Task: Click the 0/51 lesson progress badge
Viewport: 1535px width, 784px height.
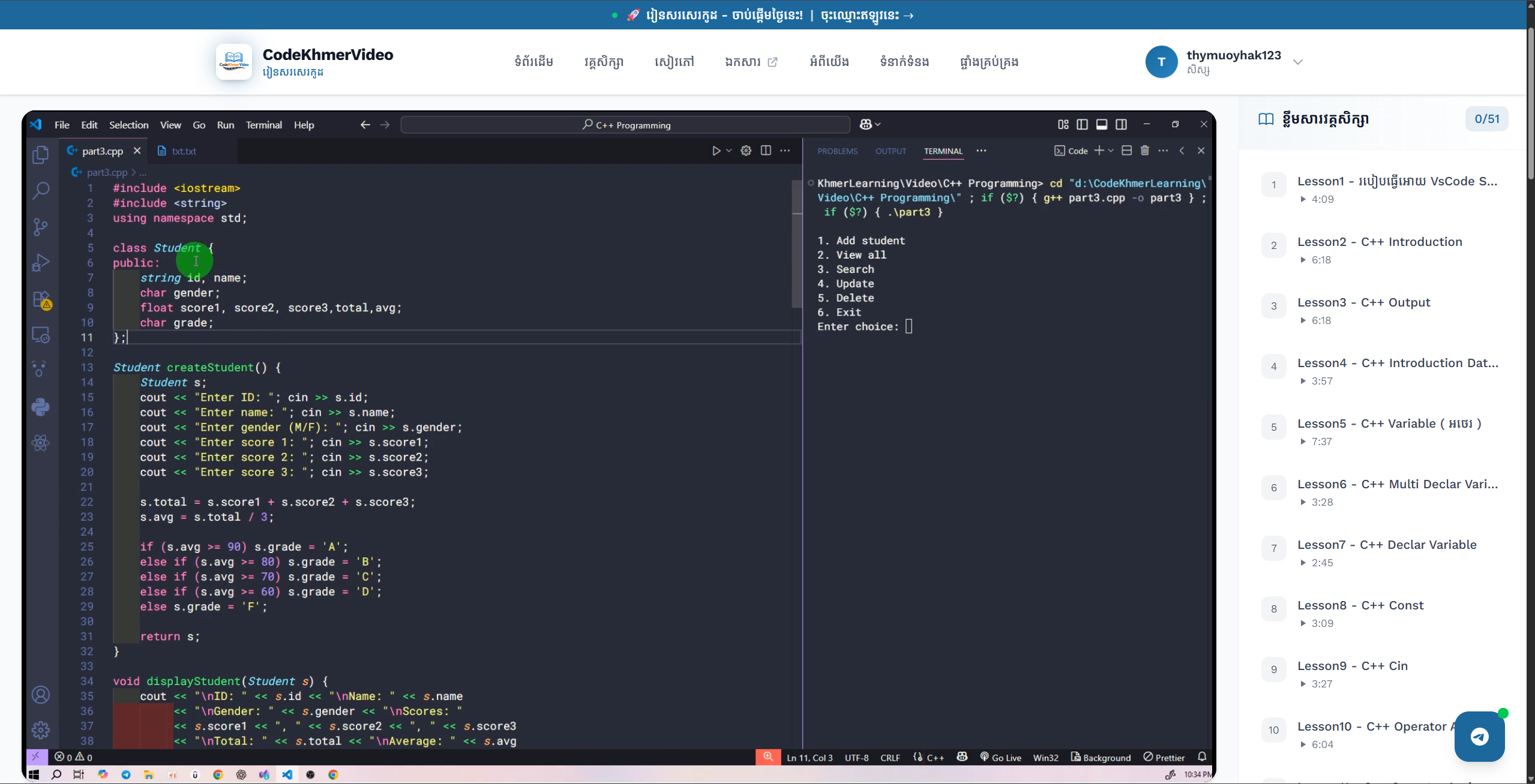Action: point(1486,119)
